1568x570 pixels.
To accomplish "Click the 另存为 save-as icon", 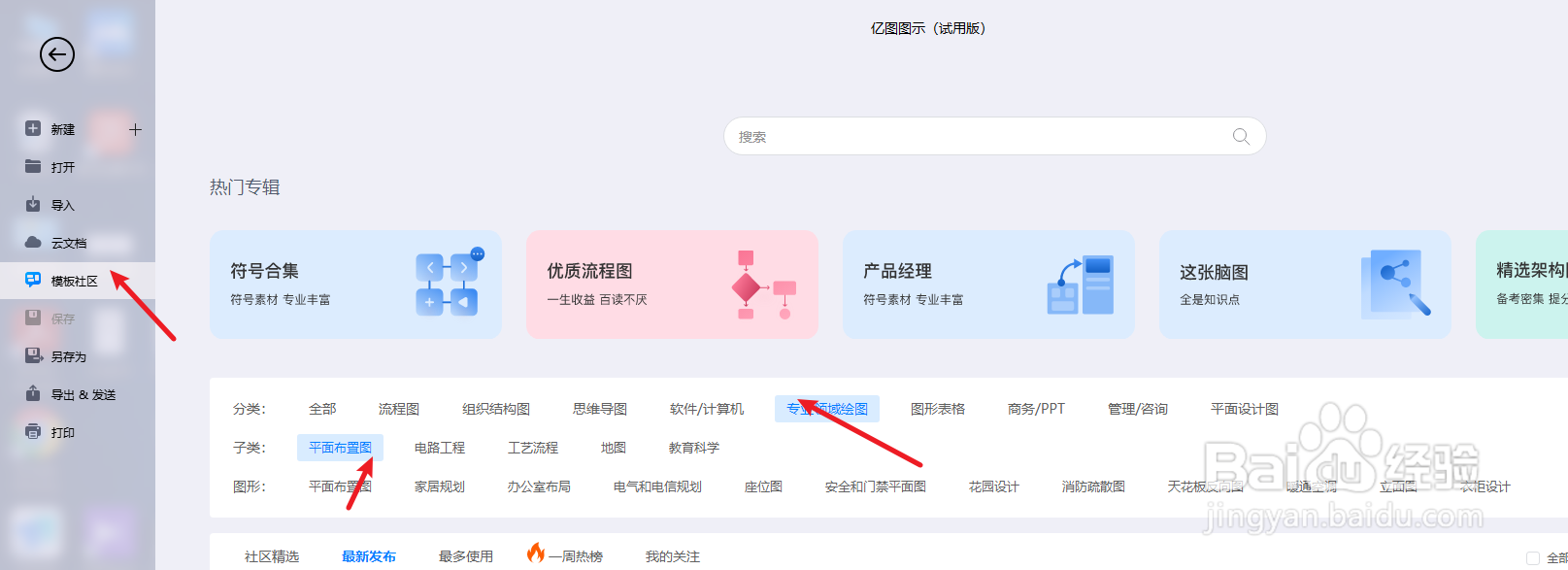I will click(x=33, y=355).
